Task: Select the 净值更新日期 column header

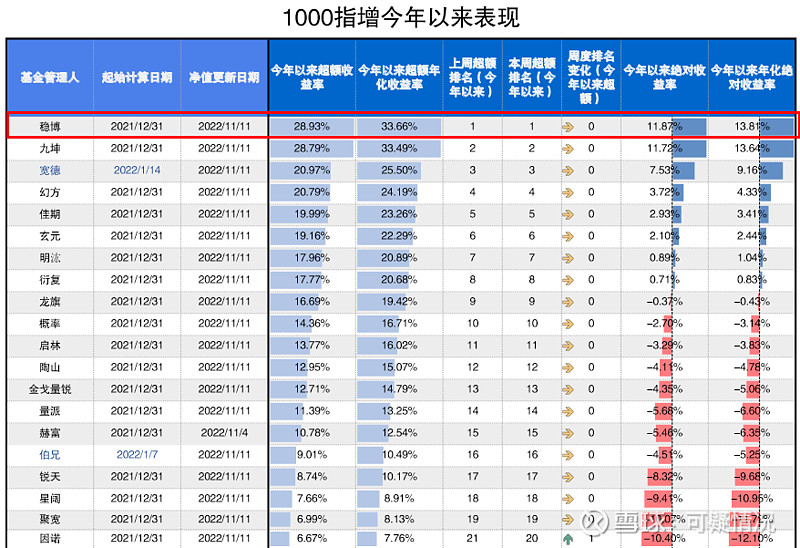Action: [x=224, y=77]
